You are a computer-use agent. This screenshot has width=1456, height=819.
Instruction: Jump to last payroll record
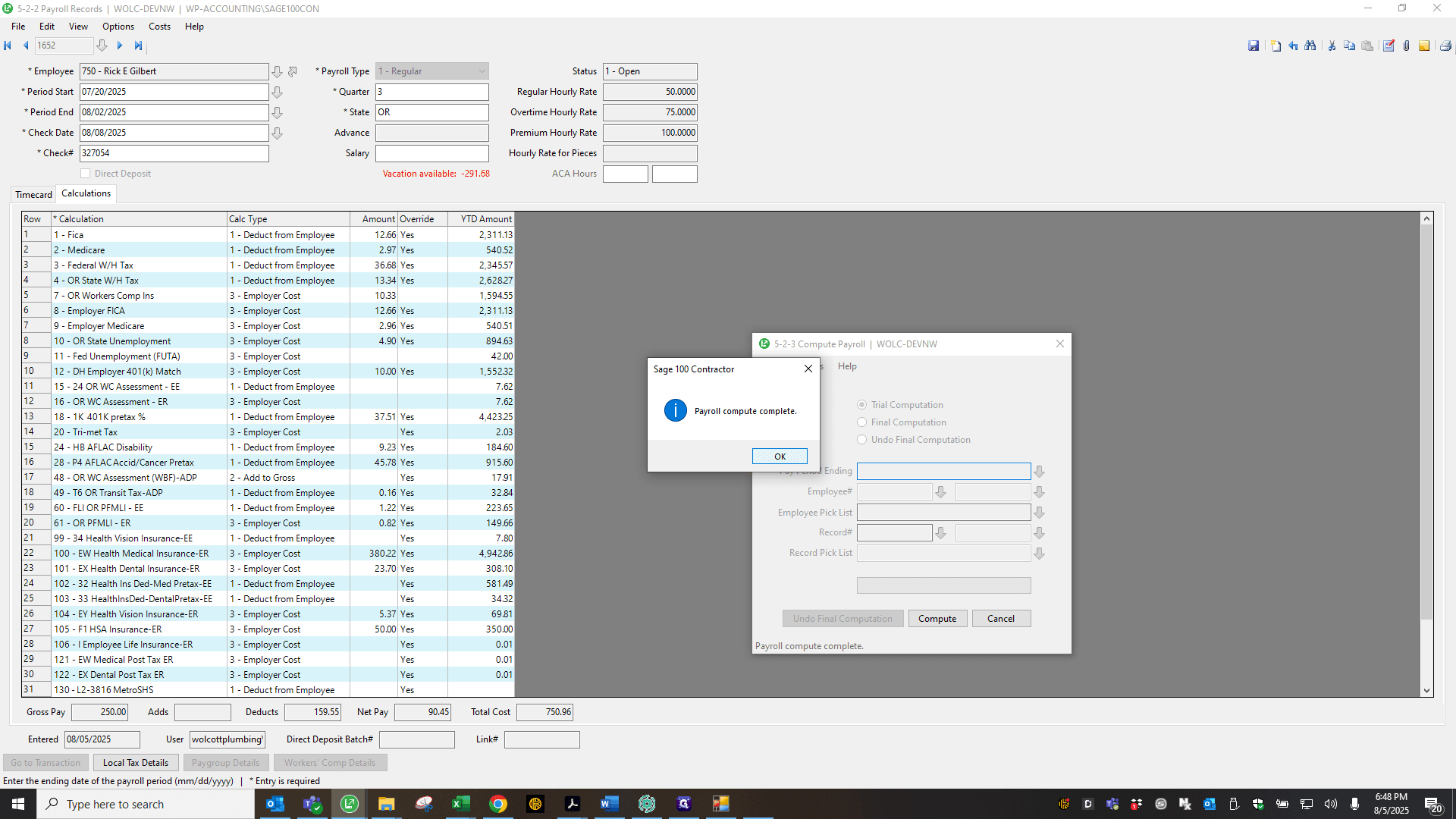[x=138, y=45]
